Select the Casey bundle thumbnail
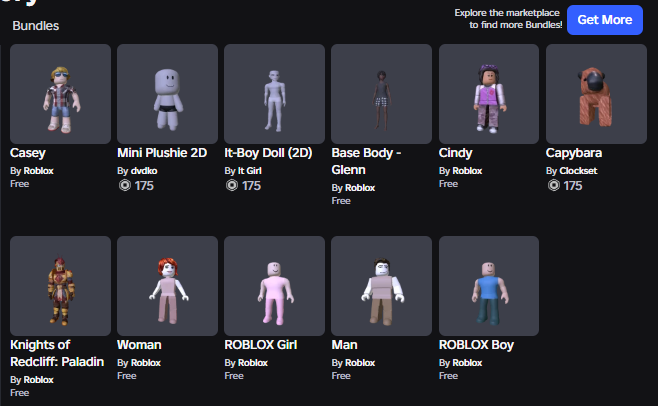This screenshot has height=406, width=658. [x=60, y=94]
